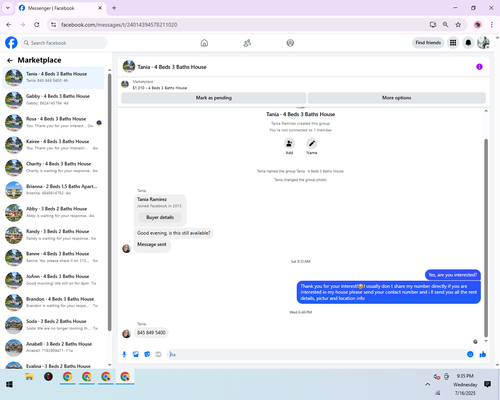Open Chrome tab search dropdown arrow

8,8
